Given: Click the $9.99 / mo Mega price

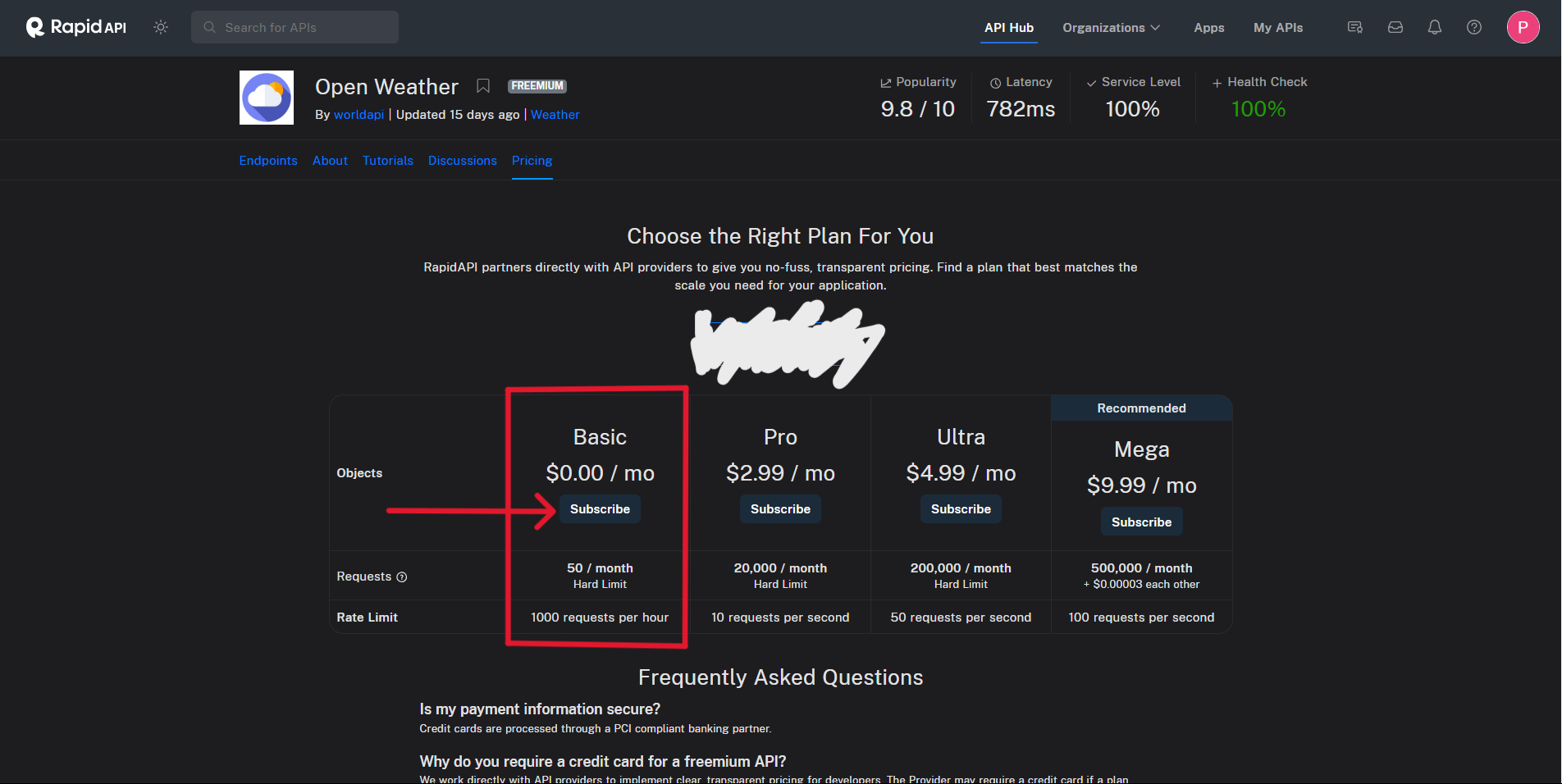Looking at the screenshot, I should (x=1141, y=485).
